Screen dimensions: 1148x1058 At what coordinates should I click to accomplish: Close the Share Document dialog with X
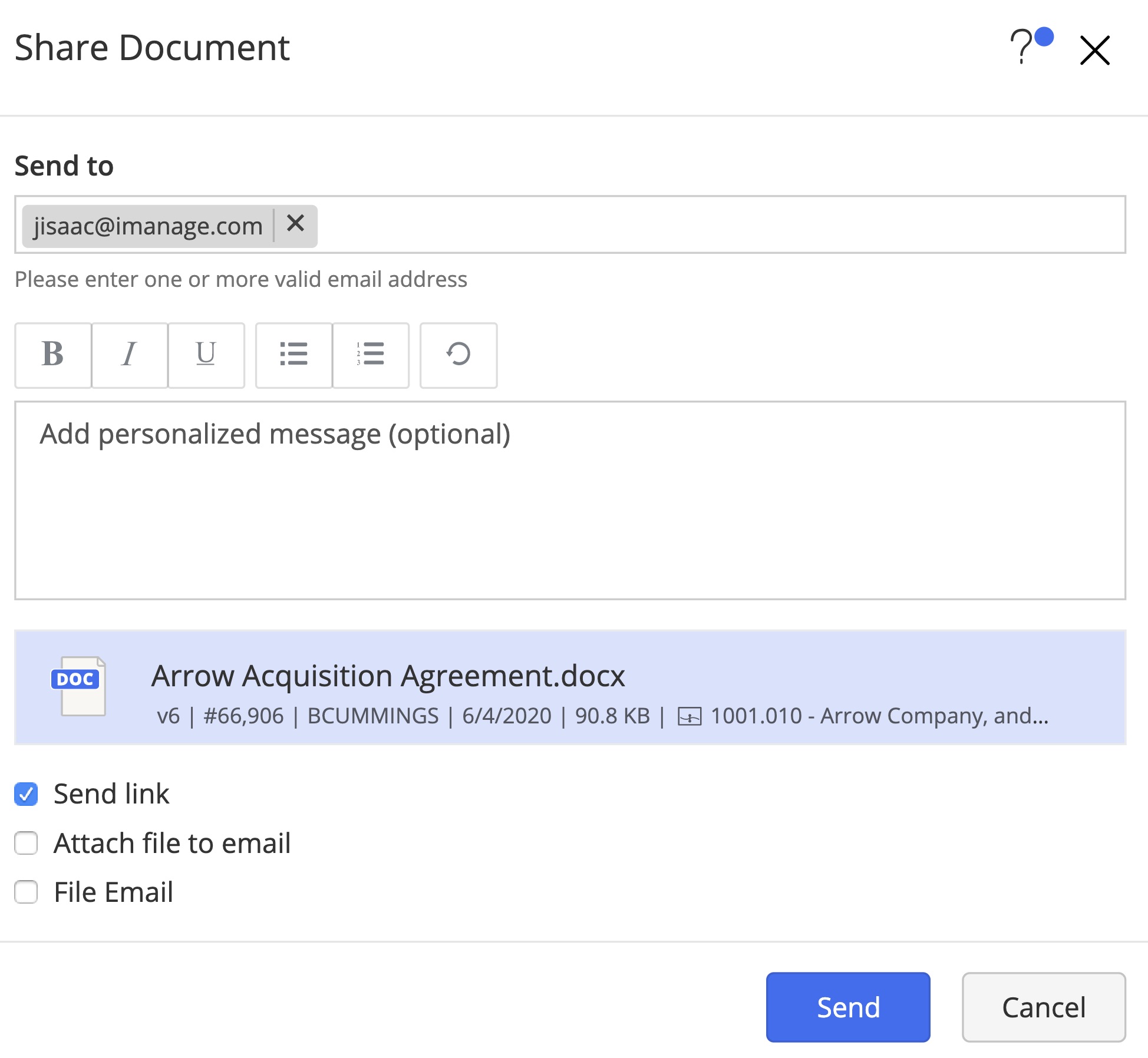click(x=1094, y=50)
